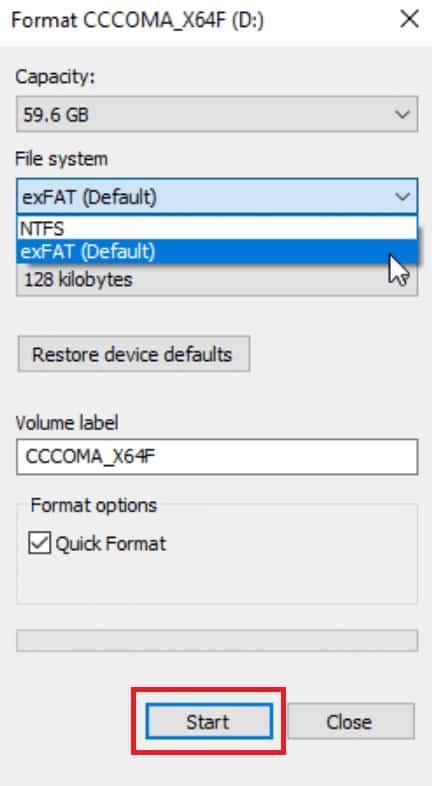Start formatting the drive
The width and height of the screenshot is (432, 786).
[209, 721]
